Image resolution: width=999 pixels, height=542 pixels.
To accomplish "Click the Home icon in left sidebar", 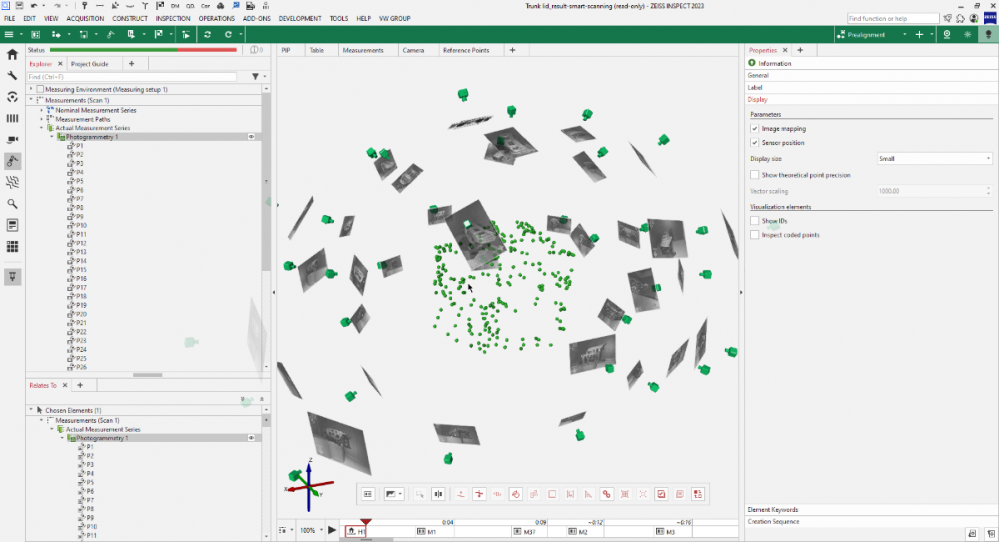I will pos(12,54).
